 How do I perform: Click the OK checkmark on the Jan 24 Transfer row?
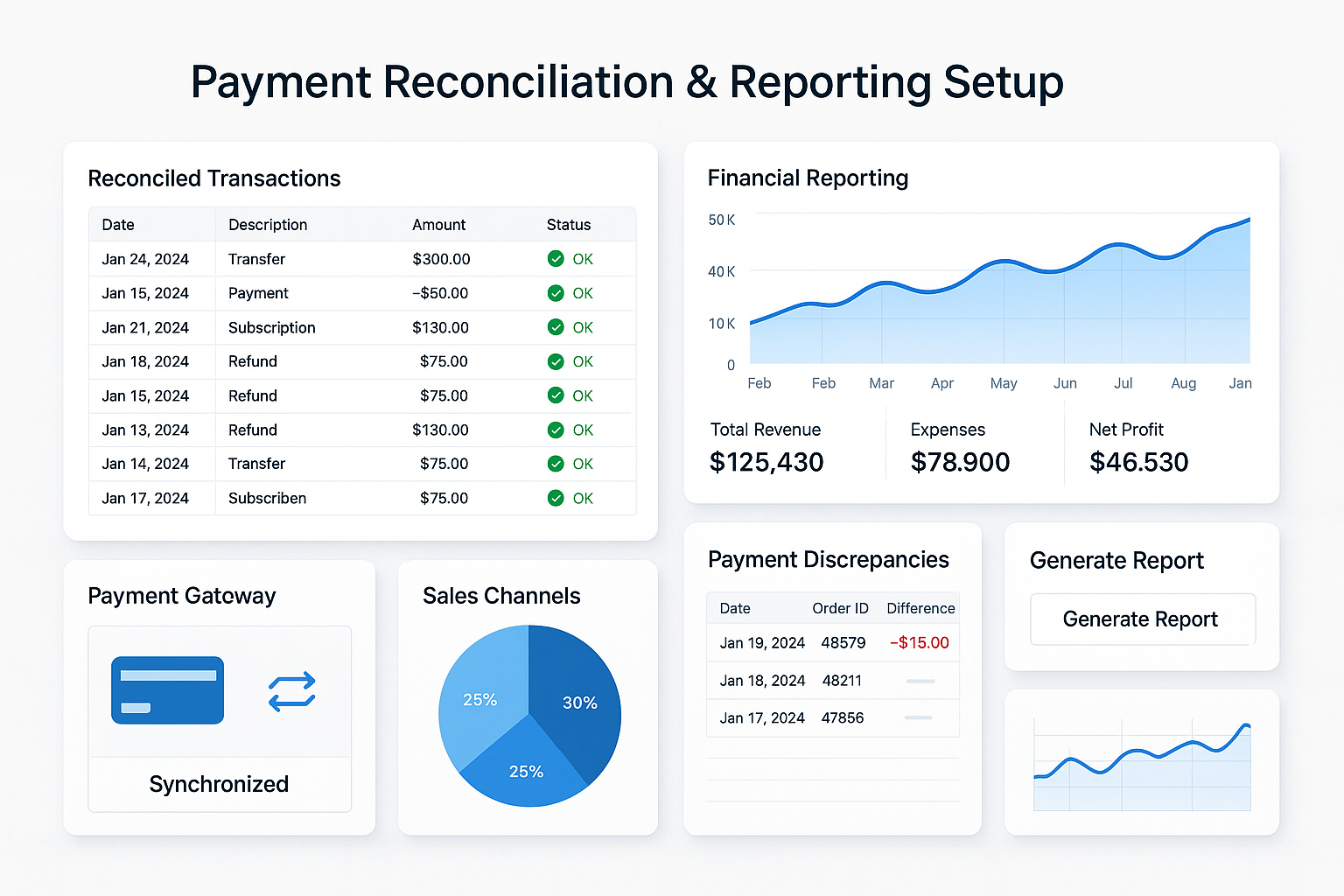point(556,259)
